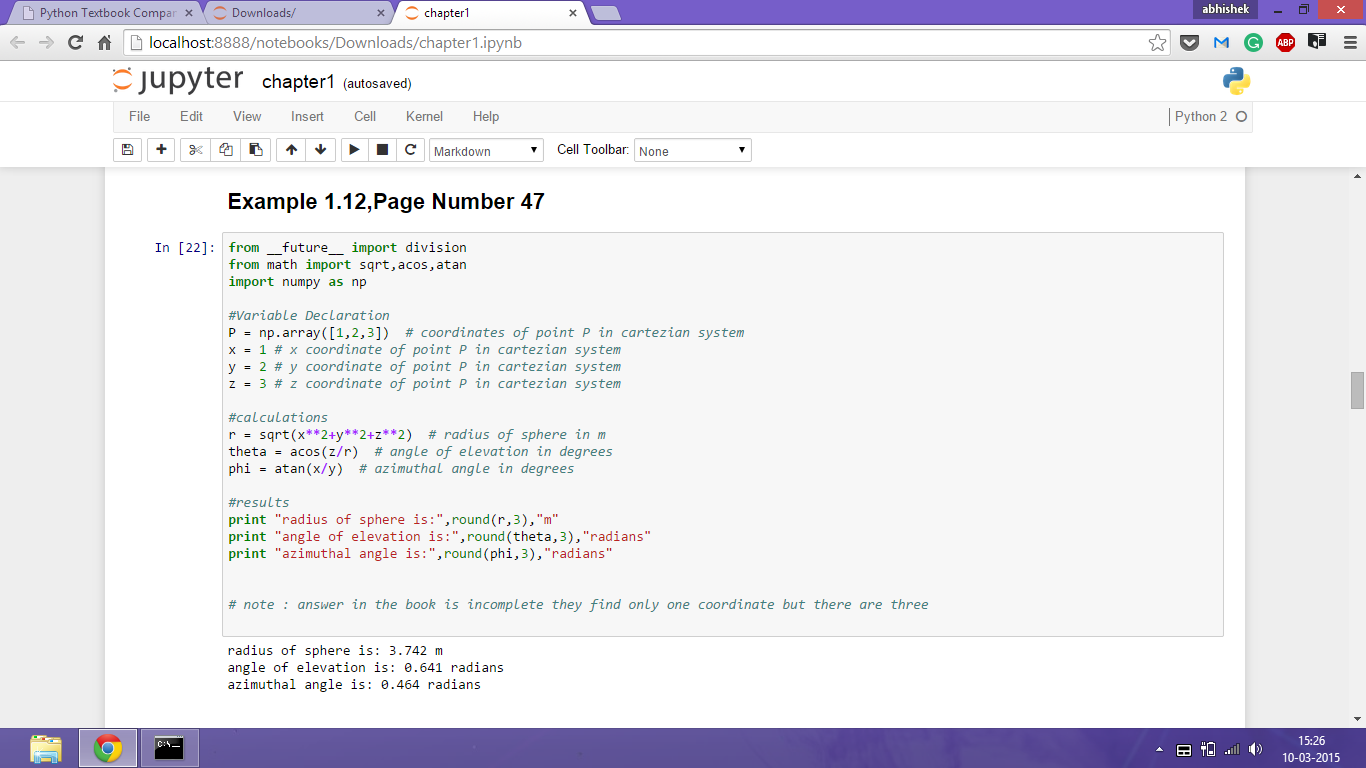Screen dimensions: 1366x768
Task: Expand the Cell Toolbar dropdown set to None
Action: point(692,151)
